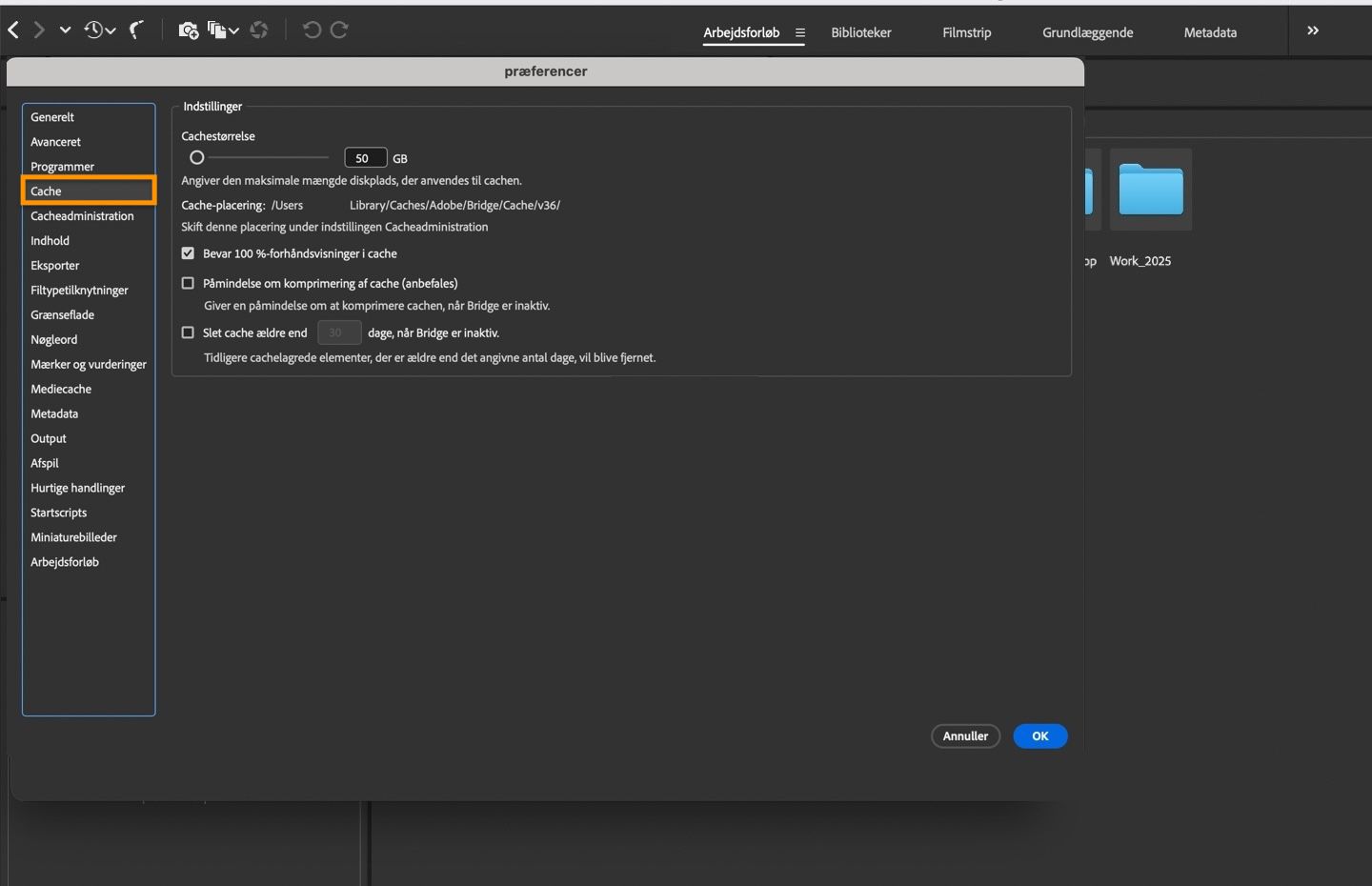Open Afspil preferences category
1372x886 pixels.
click(89, 464)
